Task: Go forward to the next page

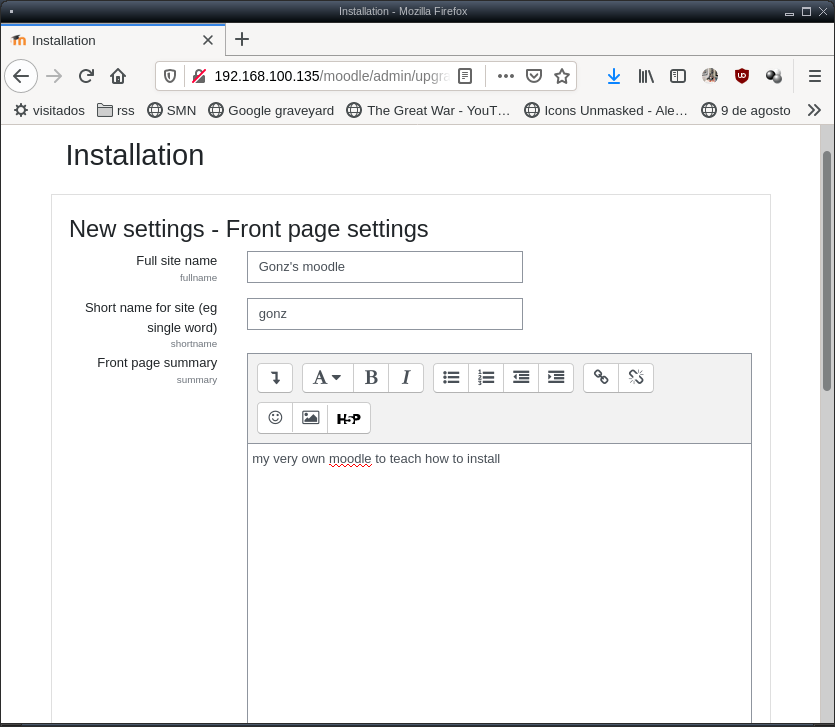Action: click(54, 76)
